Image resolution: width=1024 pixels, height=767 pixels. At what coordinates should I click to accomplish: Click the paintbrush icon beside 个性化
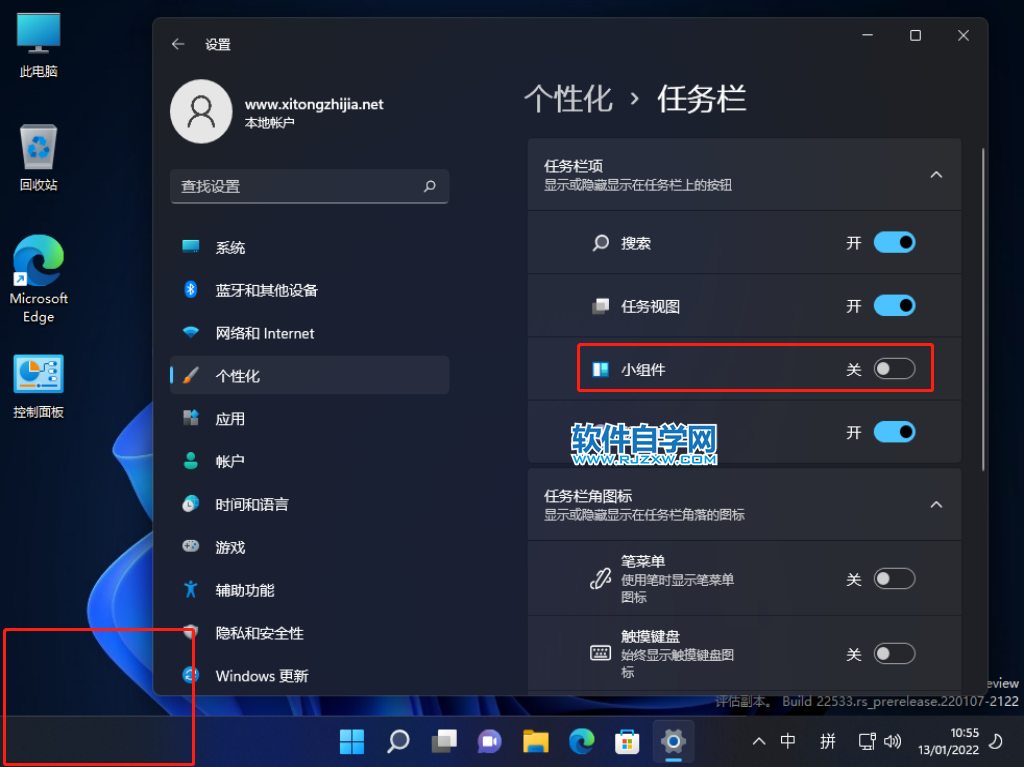coord(191,376)
